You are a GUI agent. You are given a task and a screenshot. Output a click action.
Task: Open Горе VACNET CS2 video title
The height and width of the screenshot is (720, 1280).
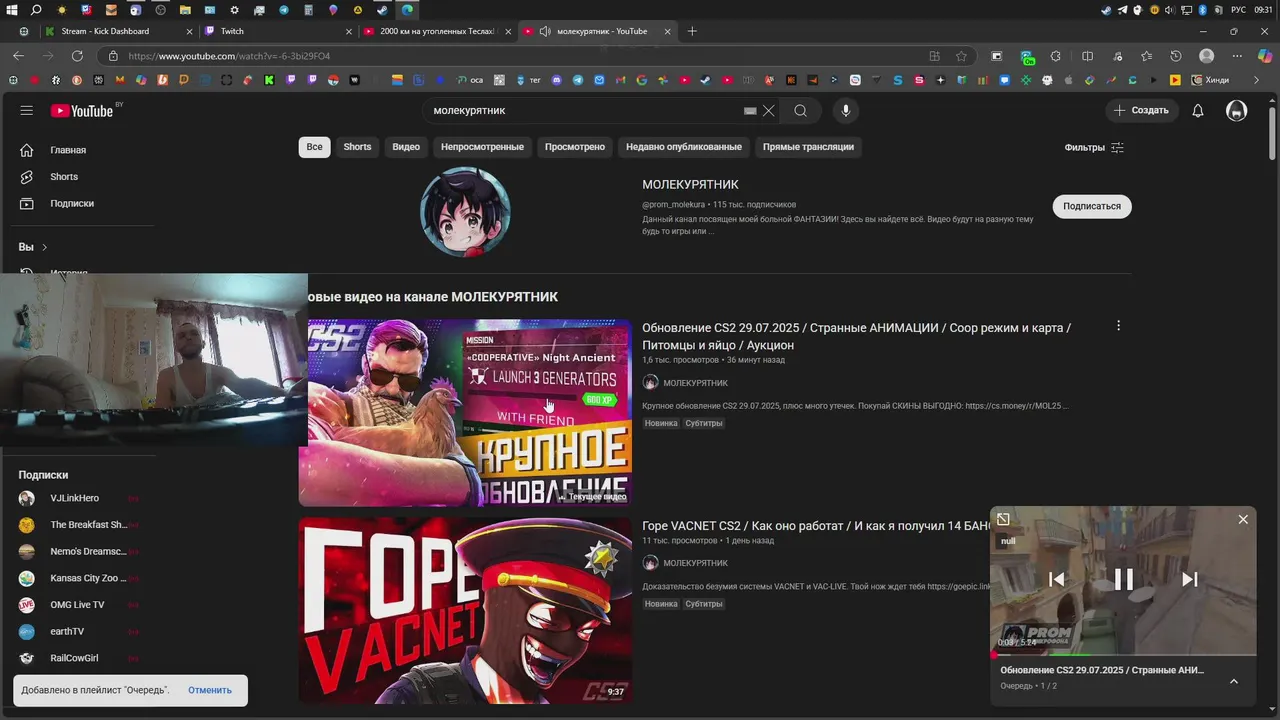pos(816,525)
